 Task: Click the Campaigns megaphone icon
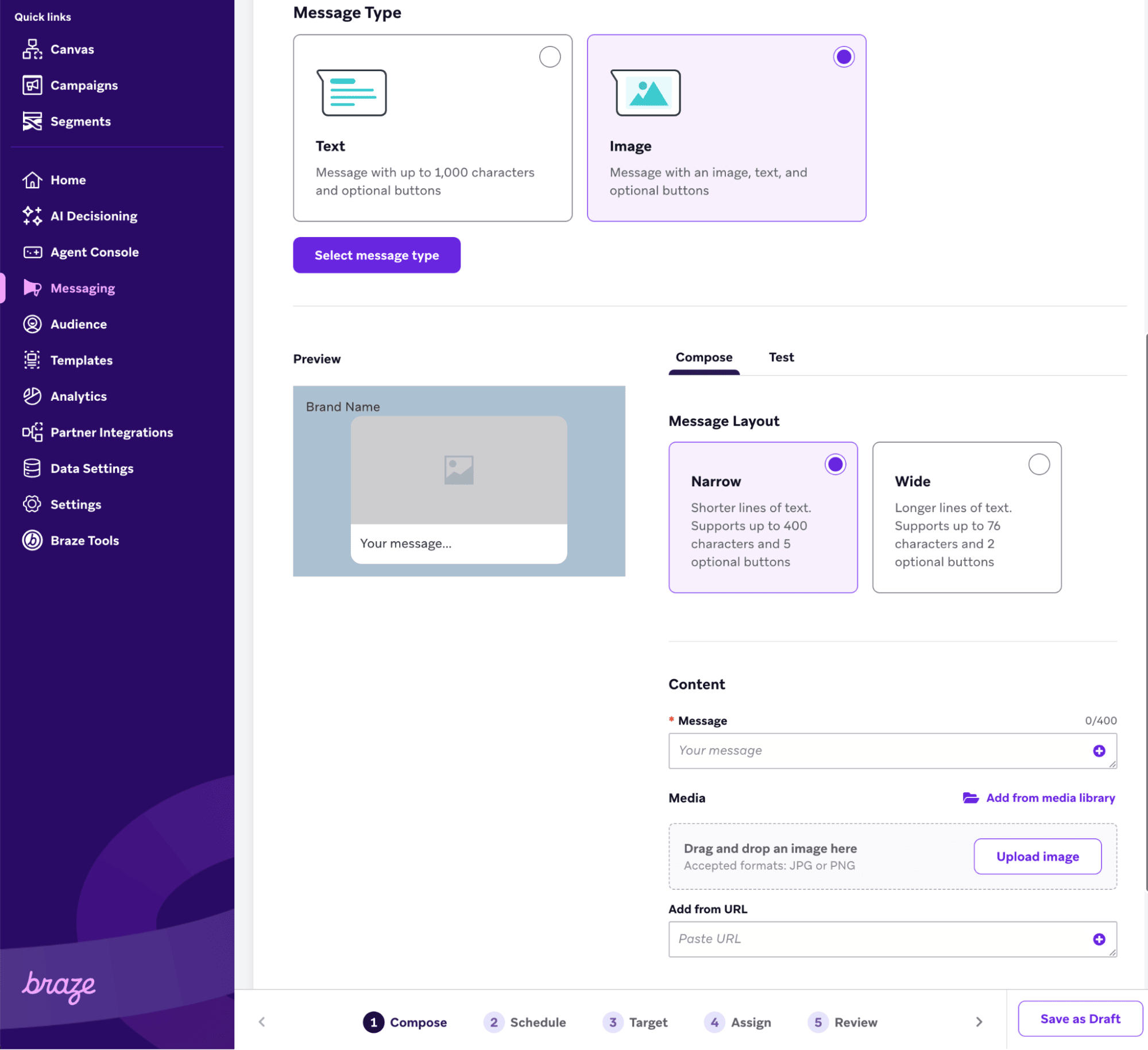(32, 85)
